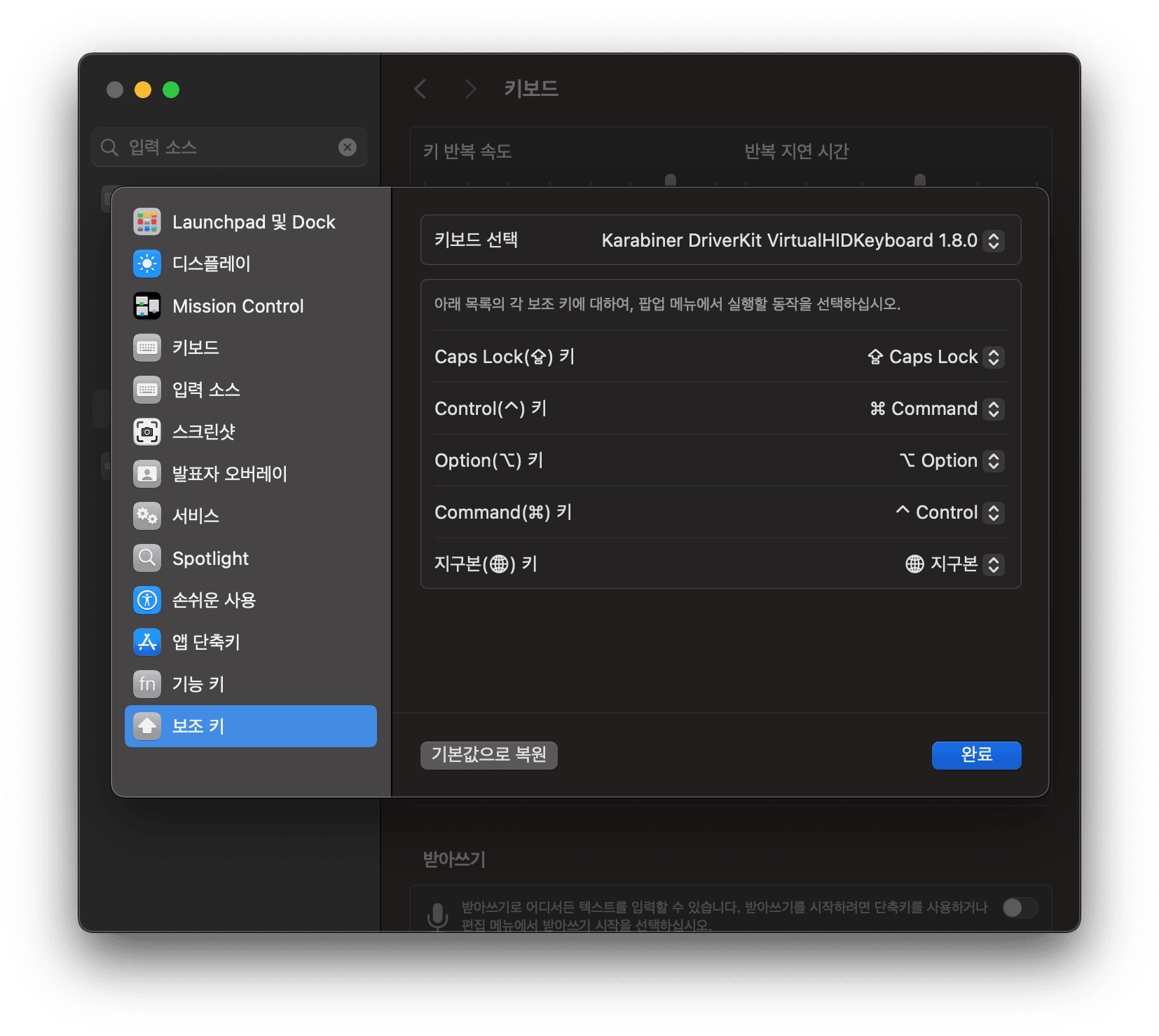
Task: Choose the 입력 소스 row
Action: (x=251, y=390)
